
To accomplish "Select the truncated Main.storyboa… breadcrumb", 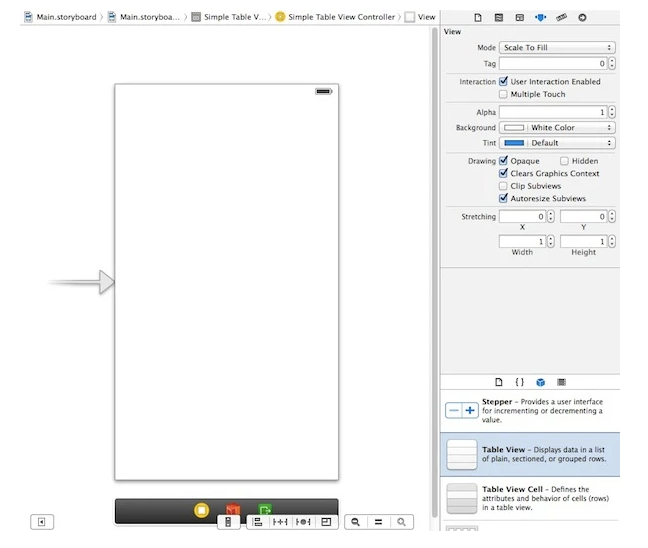I will (x=144, y=17).
